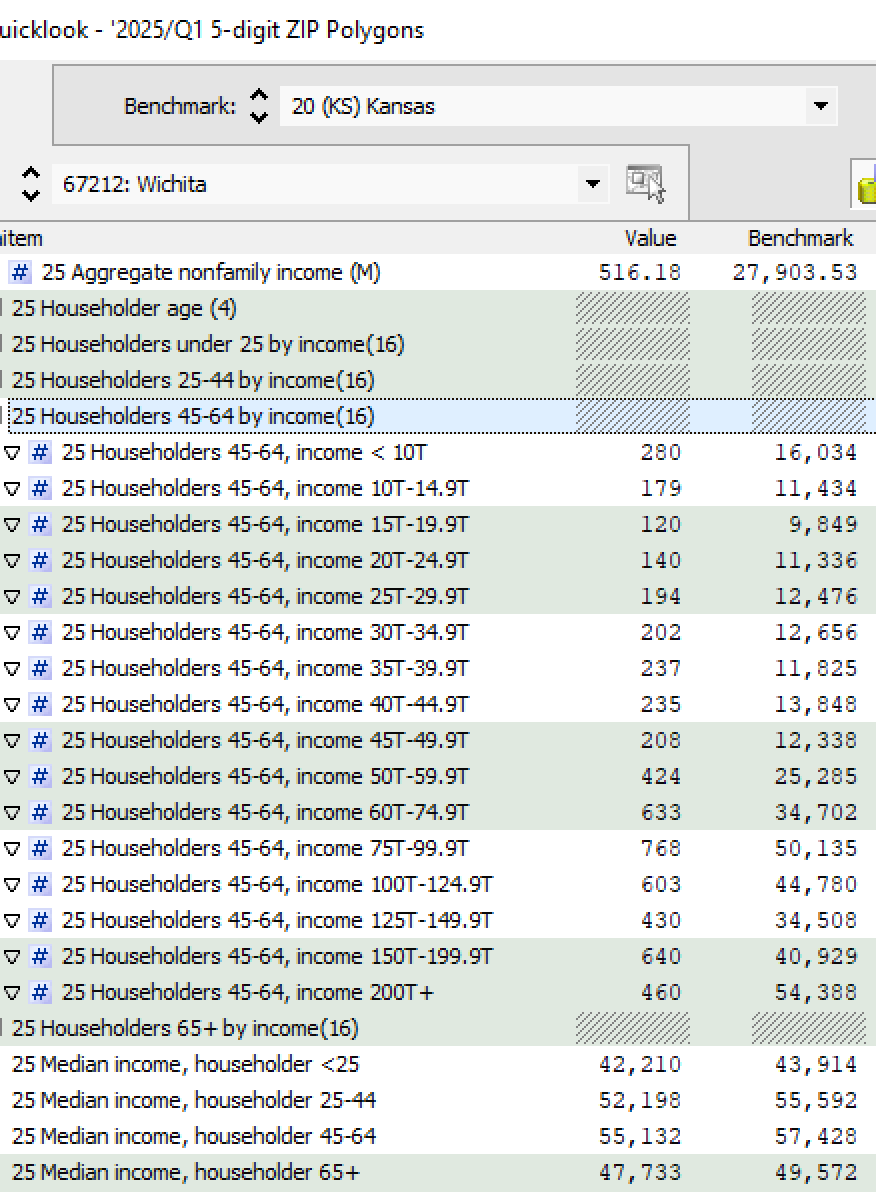Click the # icon for income 200T+ row
Image resolution: width=876 pixels, height=1192 pixels.
40,992
